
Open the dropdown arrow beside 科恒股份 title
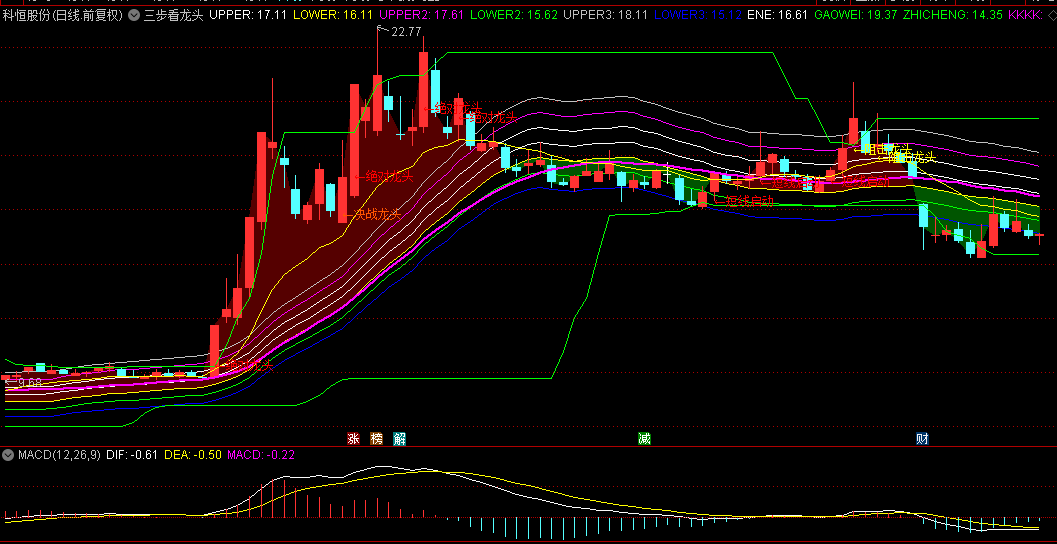tap(133, 15)
